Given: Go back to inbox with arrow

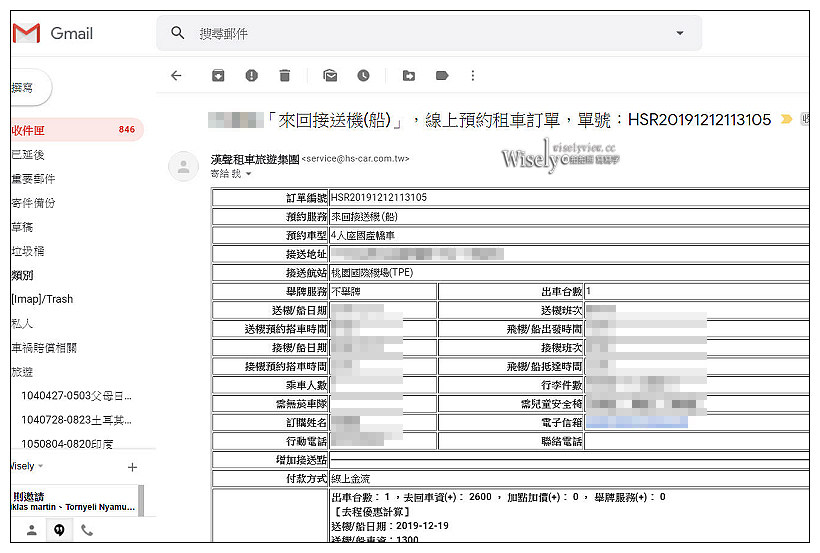Looking at the screenshot, I should [x=176, y=76].
